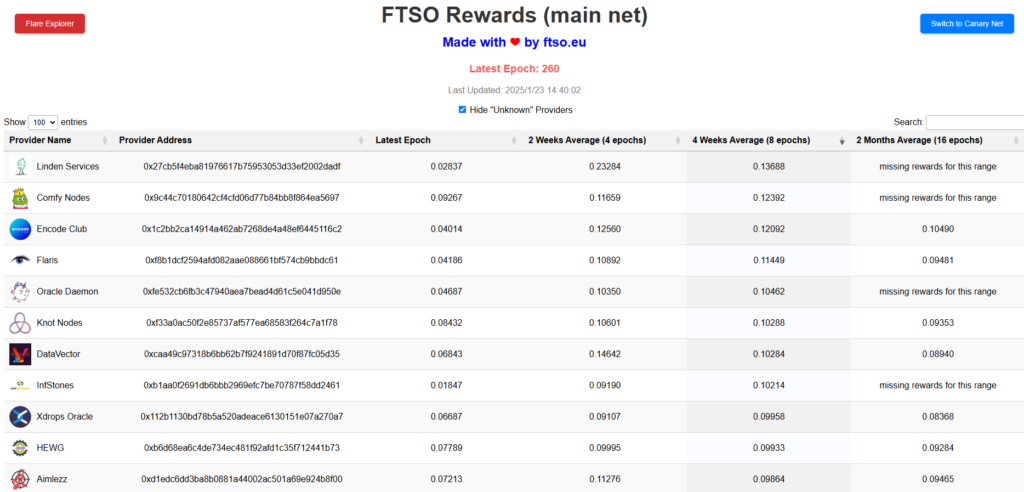Click the Oracle Daemon logo
This screenshot has width=1024, height=492.
pyautogui.click(x=20, y=291)
